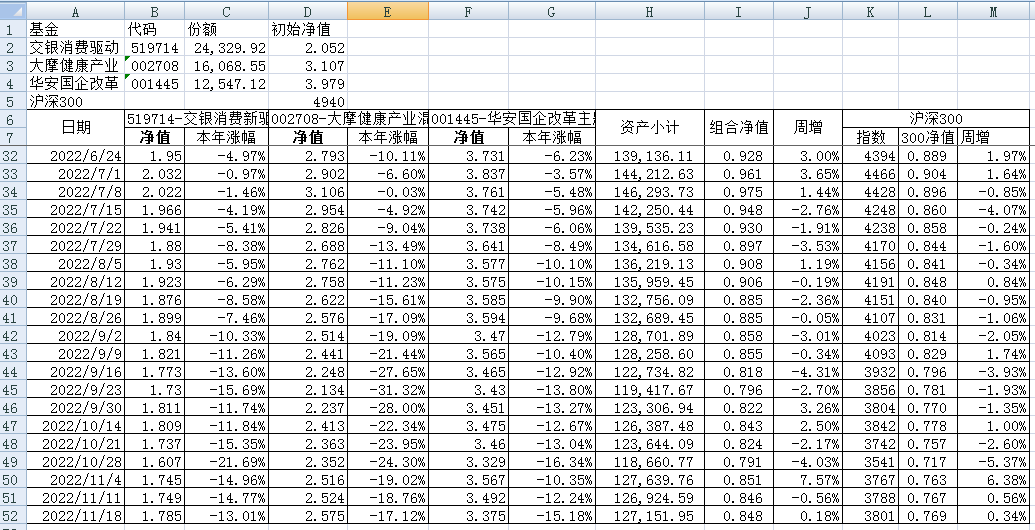Click header 002708-大摩健康产业

349,119
